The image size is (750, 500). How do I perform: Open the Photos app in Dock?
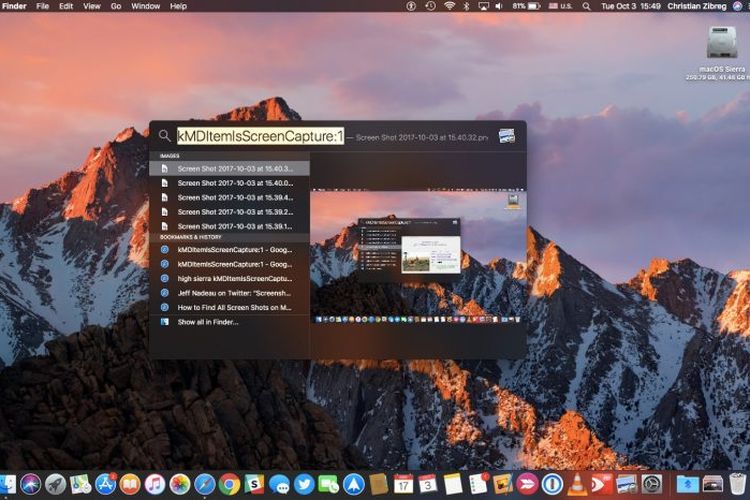pyautogui.click(x=180, y=485)
